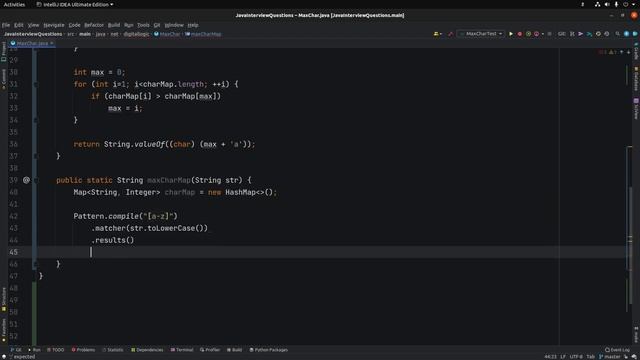
Task: Open the File menu
Action: [6, 25]
